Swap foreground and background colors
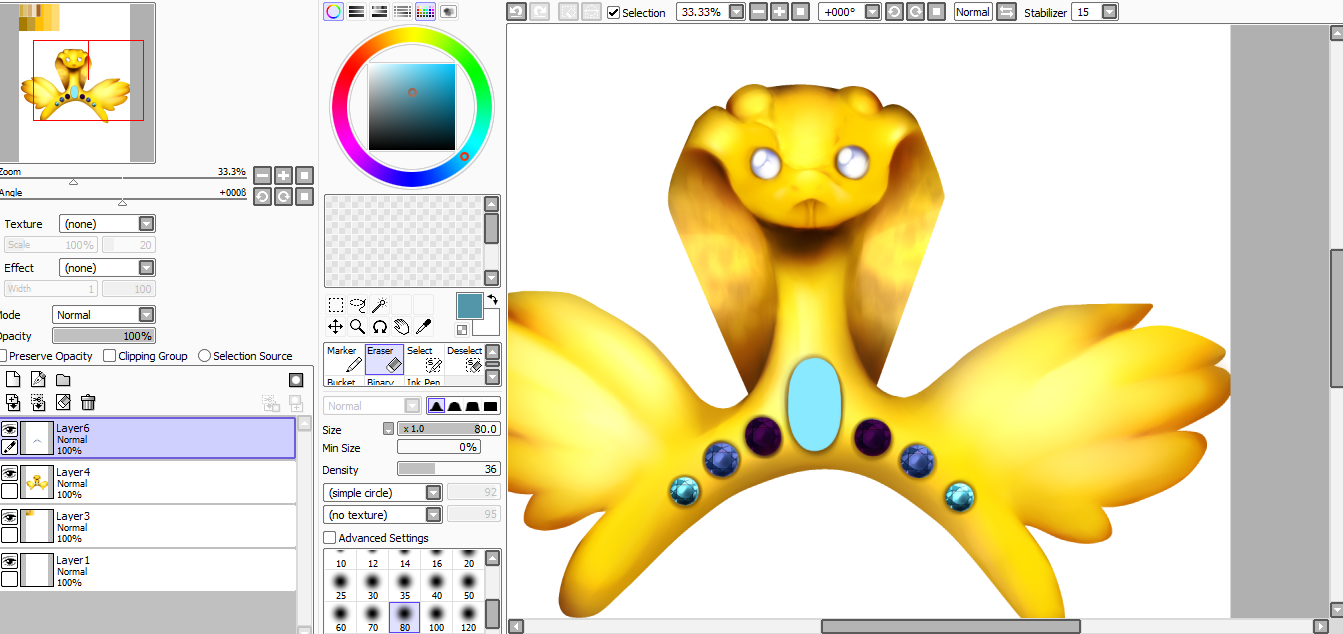This screenshot has height=634, width=1343. coord(492,299)
